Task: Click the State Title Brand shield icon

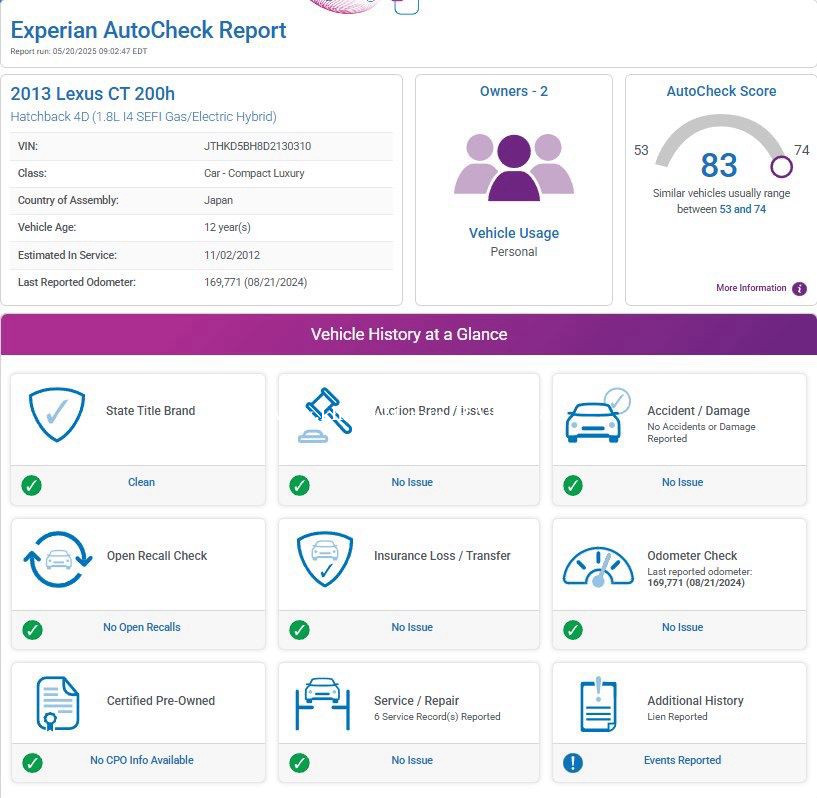Action: coord(57,414)
